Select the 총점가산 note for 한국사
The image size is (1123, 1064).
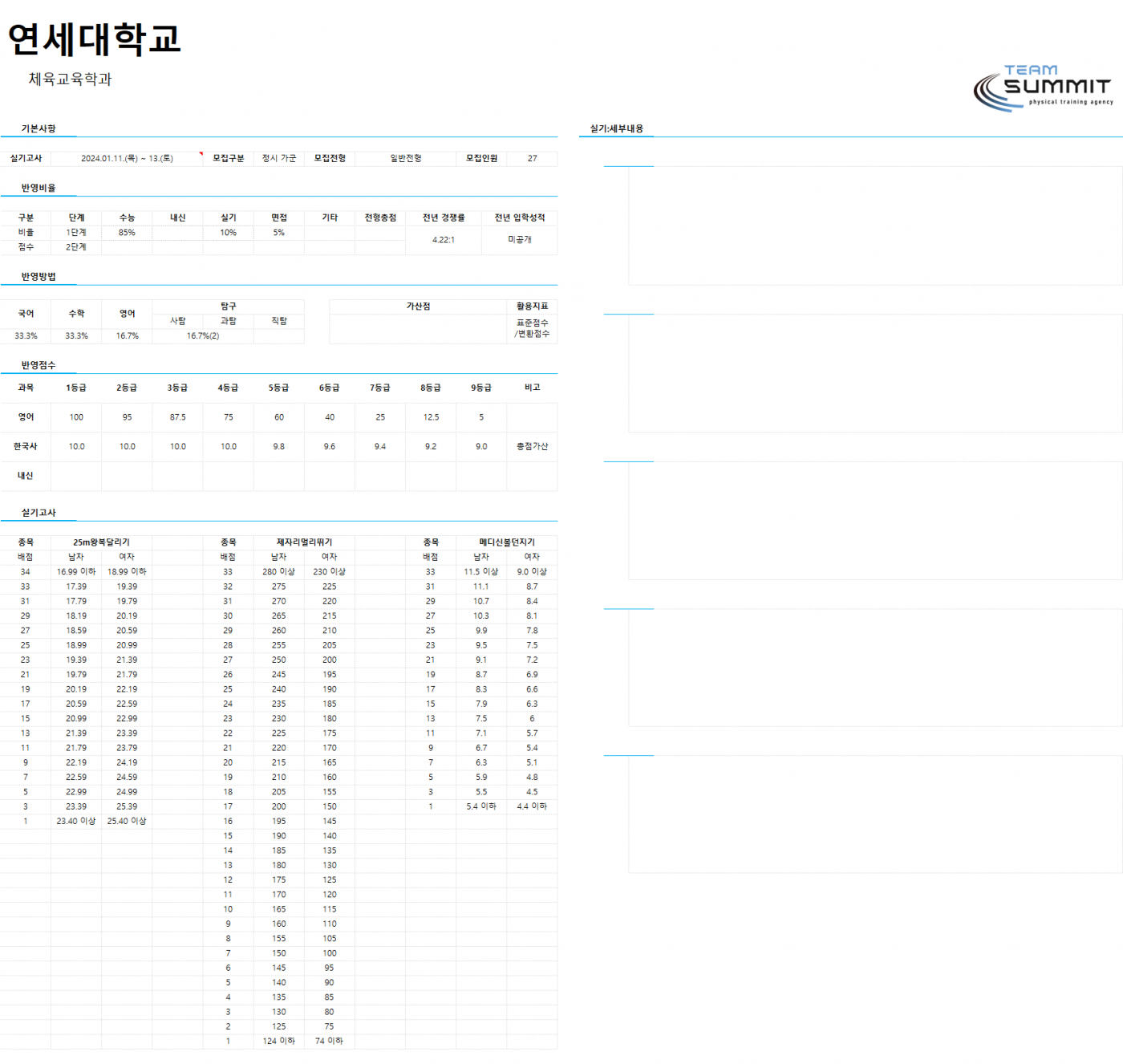[x=532, y=446]
